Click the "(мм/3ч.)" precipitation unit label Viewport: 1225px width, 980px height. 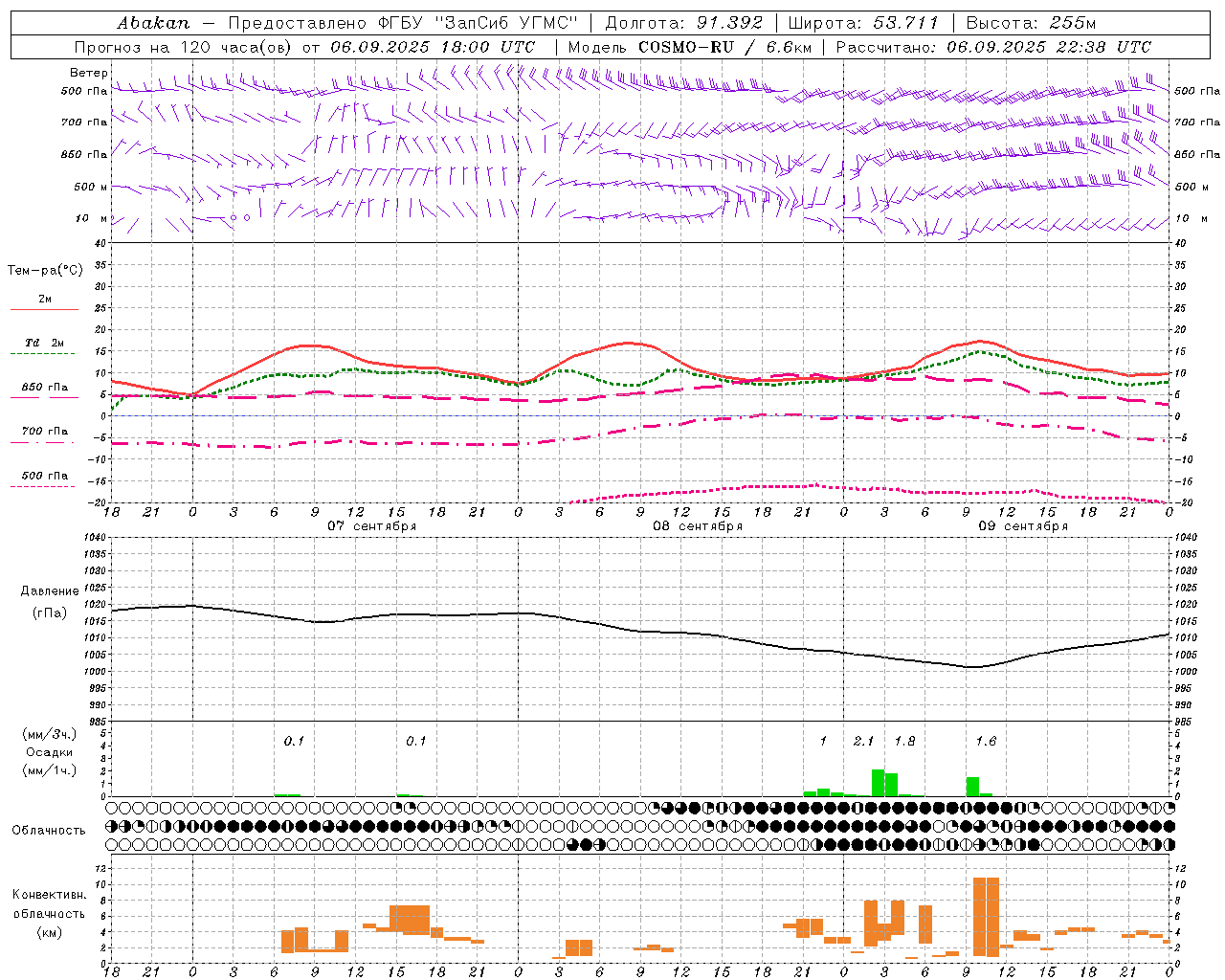tap(49, 734)
